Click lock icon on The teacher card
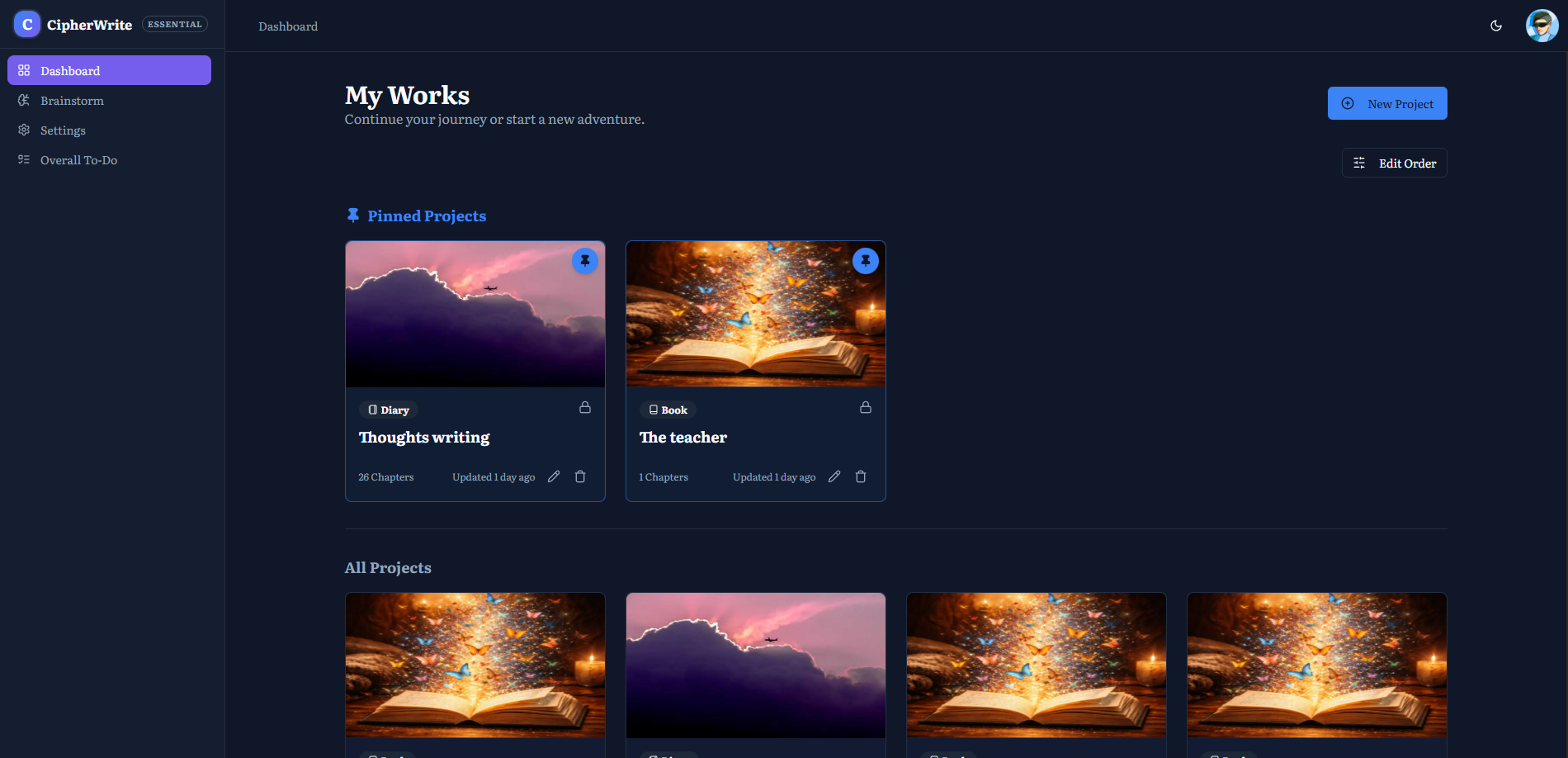The image size is (1568, 758). click(865, 408)
